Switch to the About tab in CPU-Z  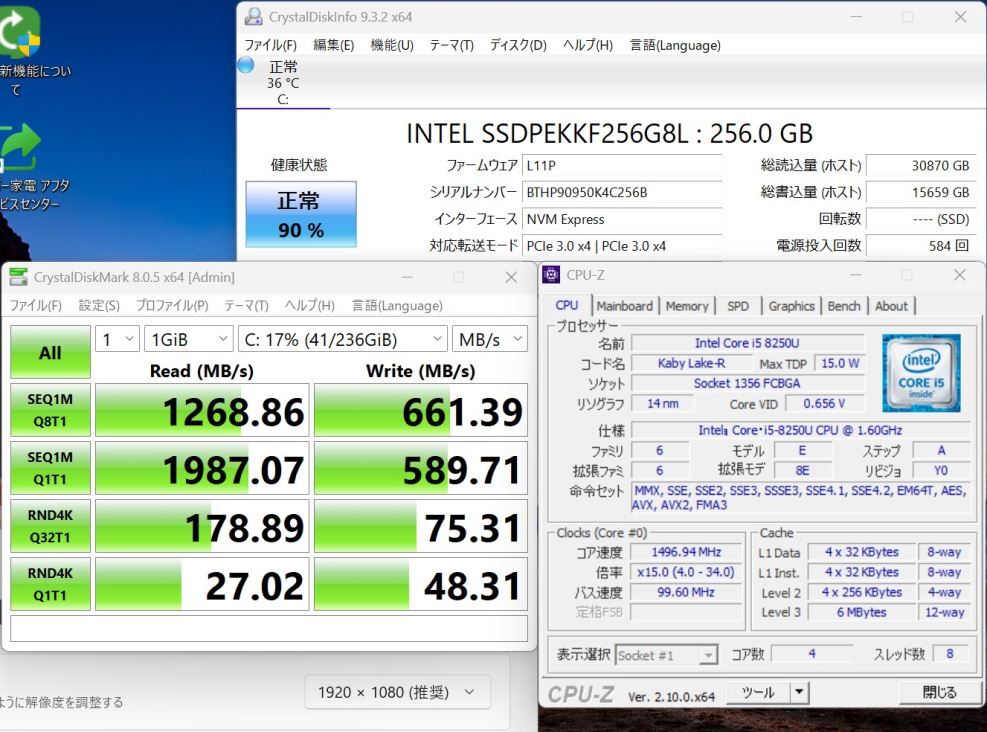[x=891, y=306]
